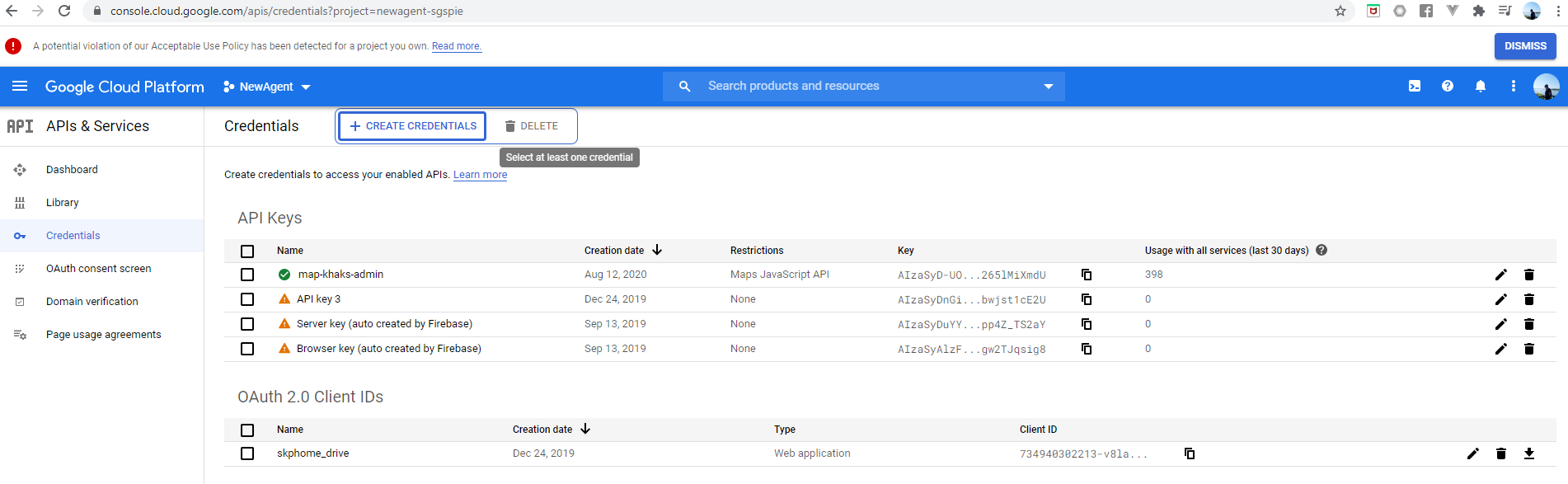This screenshot has width=1568, height=484.
Task: Sort API keys by creation date arrow
Action: pyautogui.click(x=657, y=250)
